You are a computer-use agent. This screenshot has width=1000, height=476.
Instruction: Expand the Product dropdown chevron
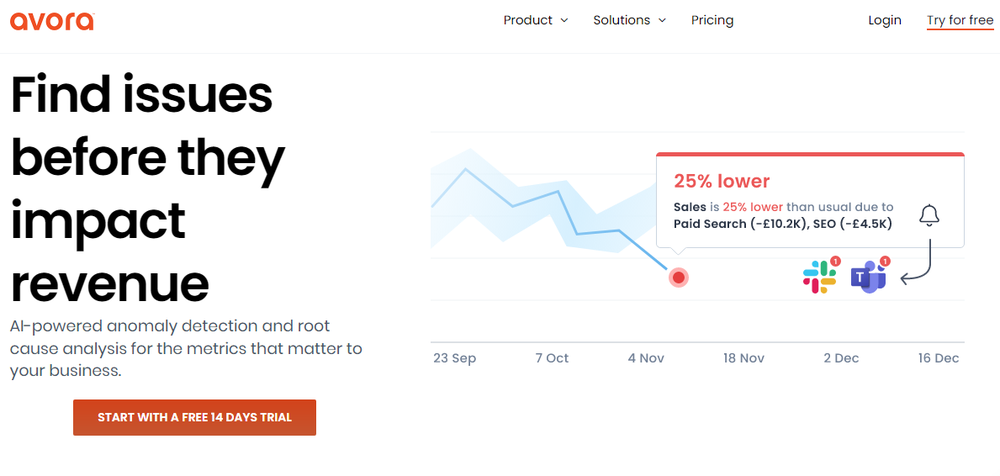coord(564,20)
